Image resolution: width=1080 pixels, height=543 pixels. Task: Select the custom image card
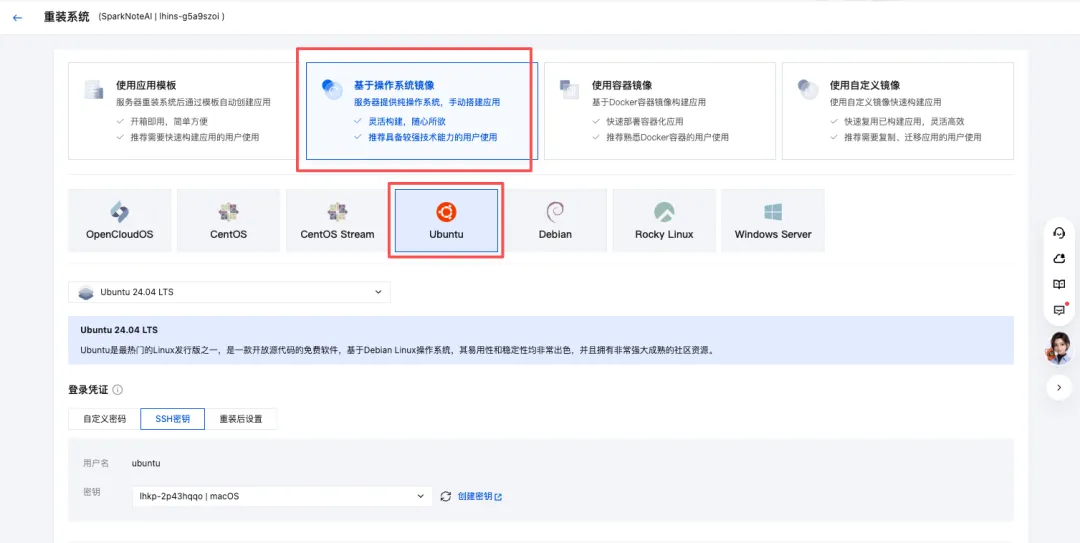click(x=897, y=111)
